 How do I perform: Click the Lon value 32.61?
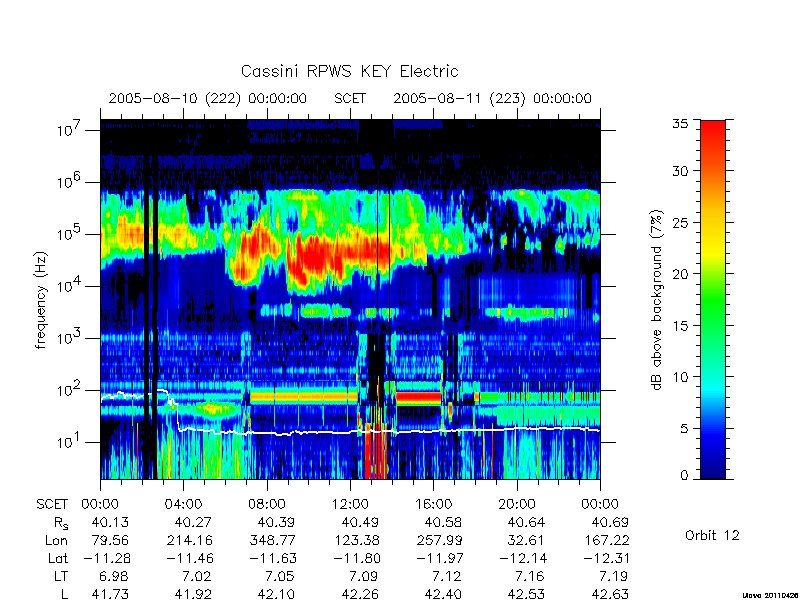point(526,540)
